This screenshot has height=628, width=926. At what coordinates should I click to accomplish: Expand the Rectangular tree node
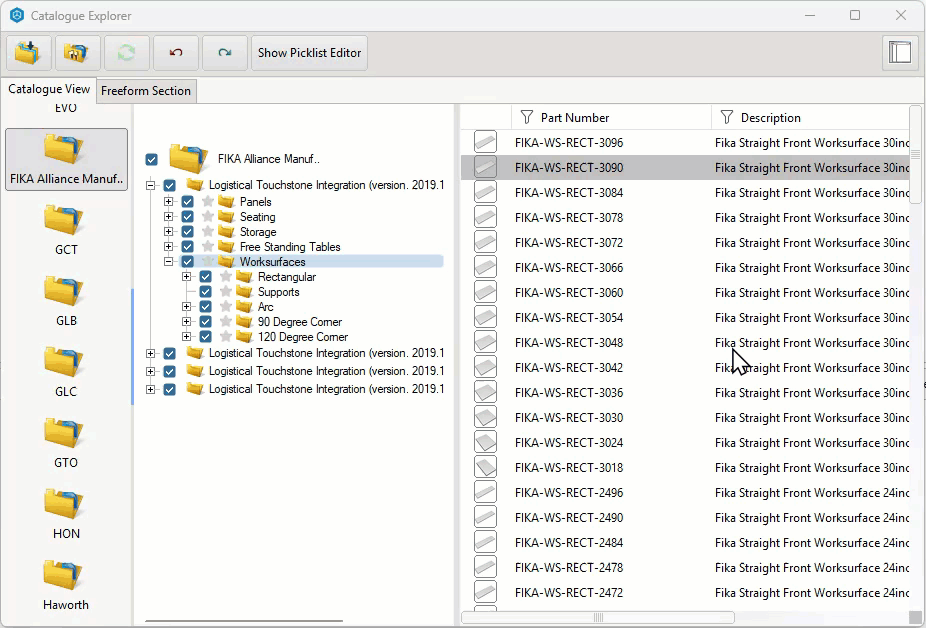[187, 276]
